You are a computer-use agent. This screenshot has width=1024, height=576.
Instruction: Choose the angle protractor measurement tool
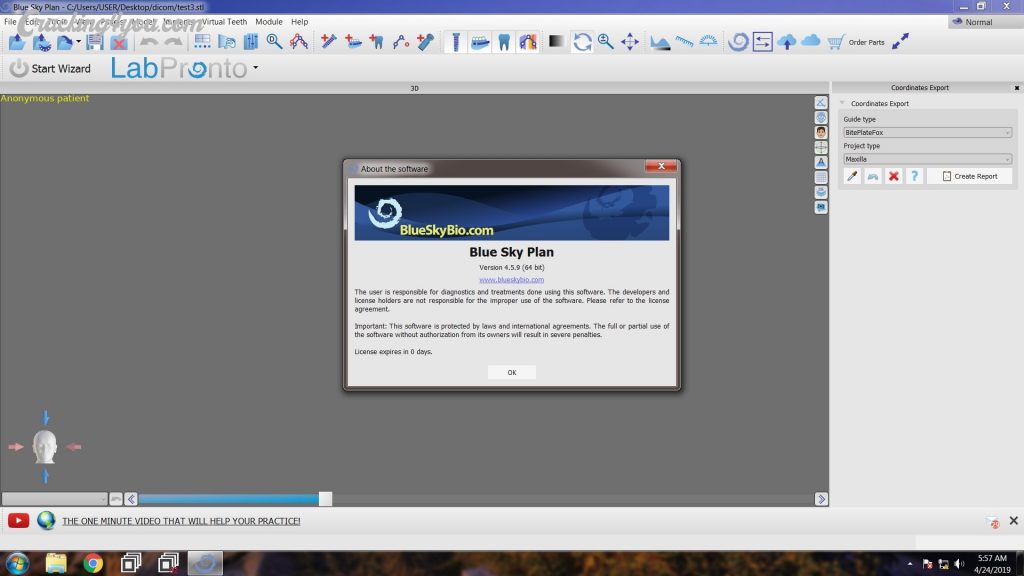coord(709,42)
